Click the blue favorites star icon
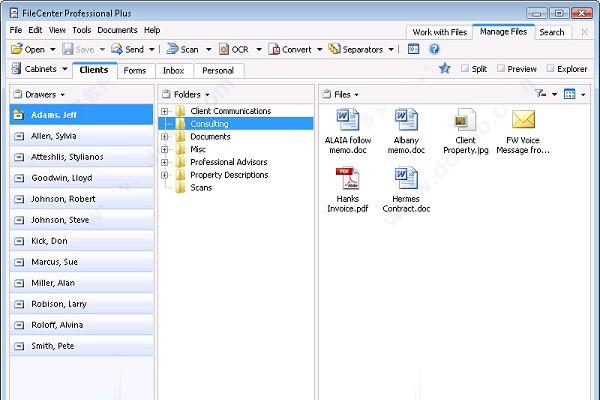 point(444,69)
